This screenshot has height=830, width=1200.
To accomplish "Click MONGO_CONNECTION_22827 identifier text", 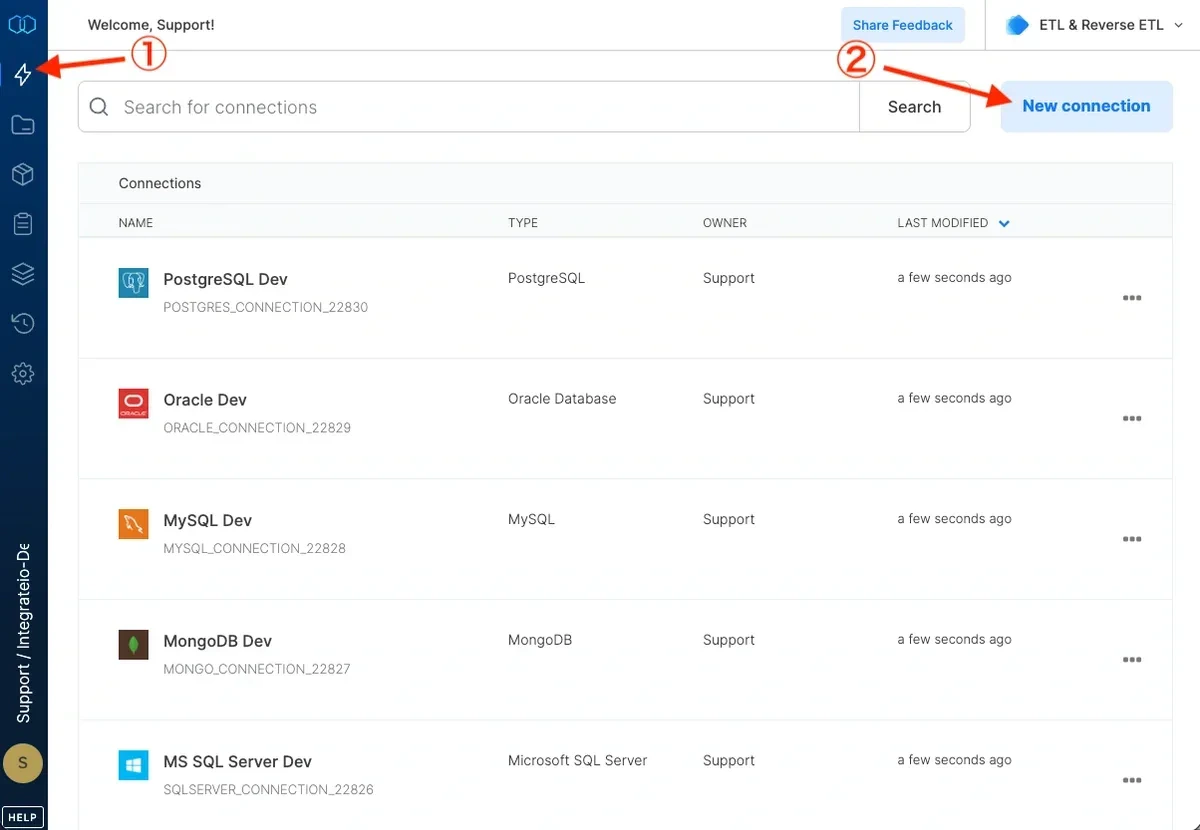I will (x=257, y=669).
